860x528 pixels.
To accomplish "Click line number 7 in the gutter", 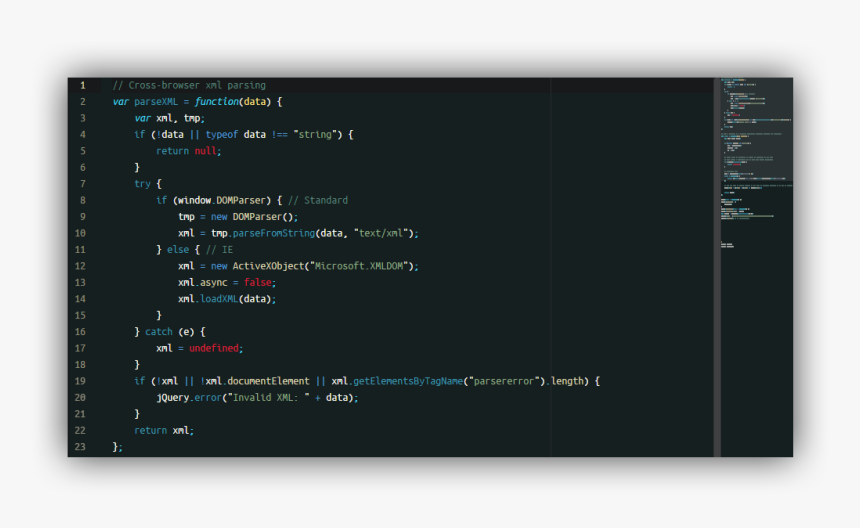I will [83, 184].
